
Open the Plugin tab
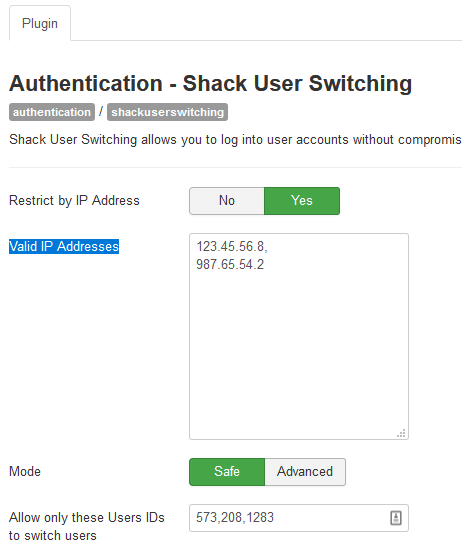click(x=40, y=23)
